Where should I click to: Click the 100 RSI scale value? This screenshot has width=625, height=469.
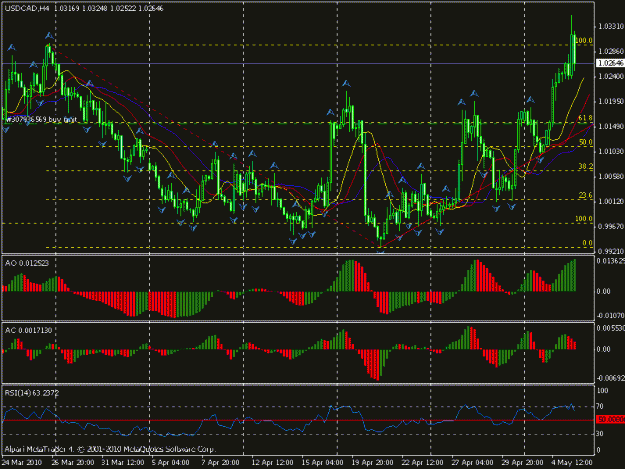pos(602,391)
